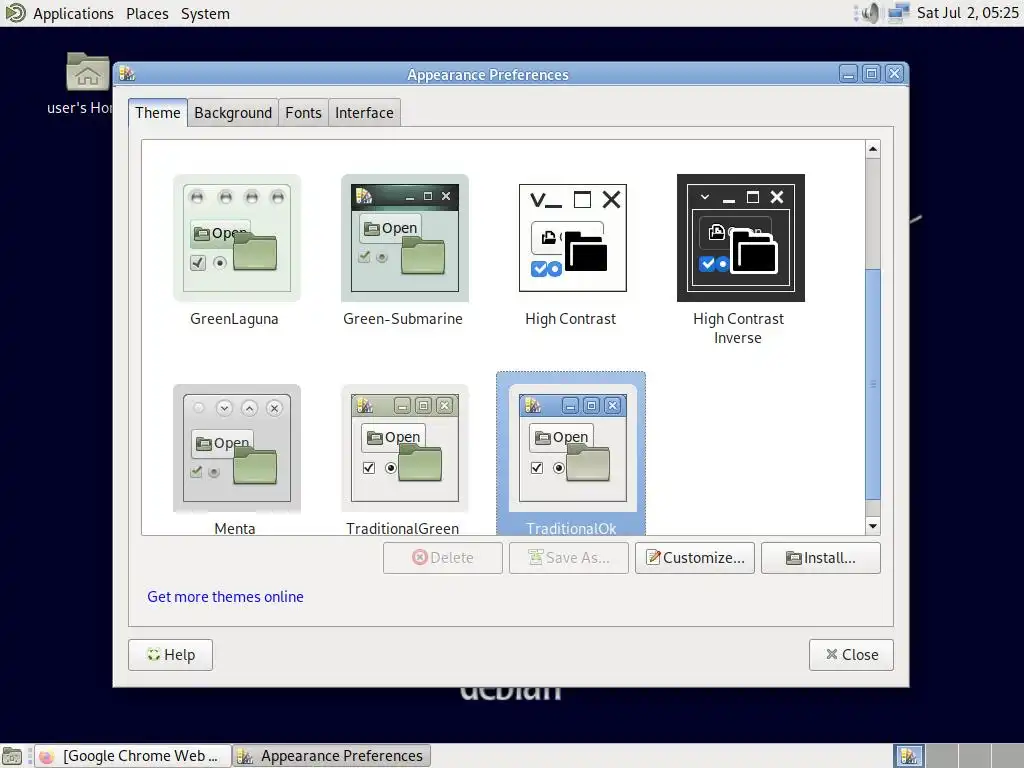Open the Applications menu
The image size is (1024, 768).
73,14
